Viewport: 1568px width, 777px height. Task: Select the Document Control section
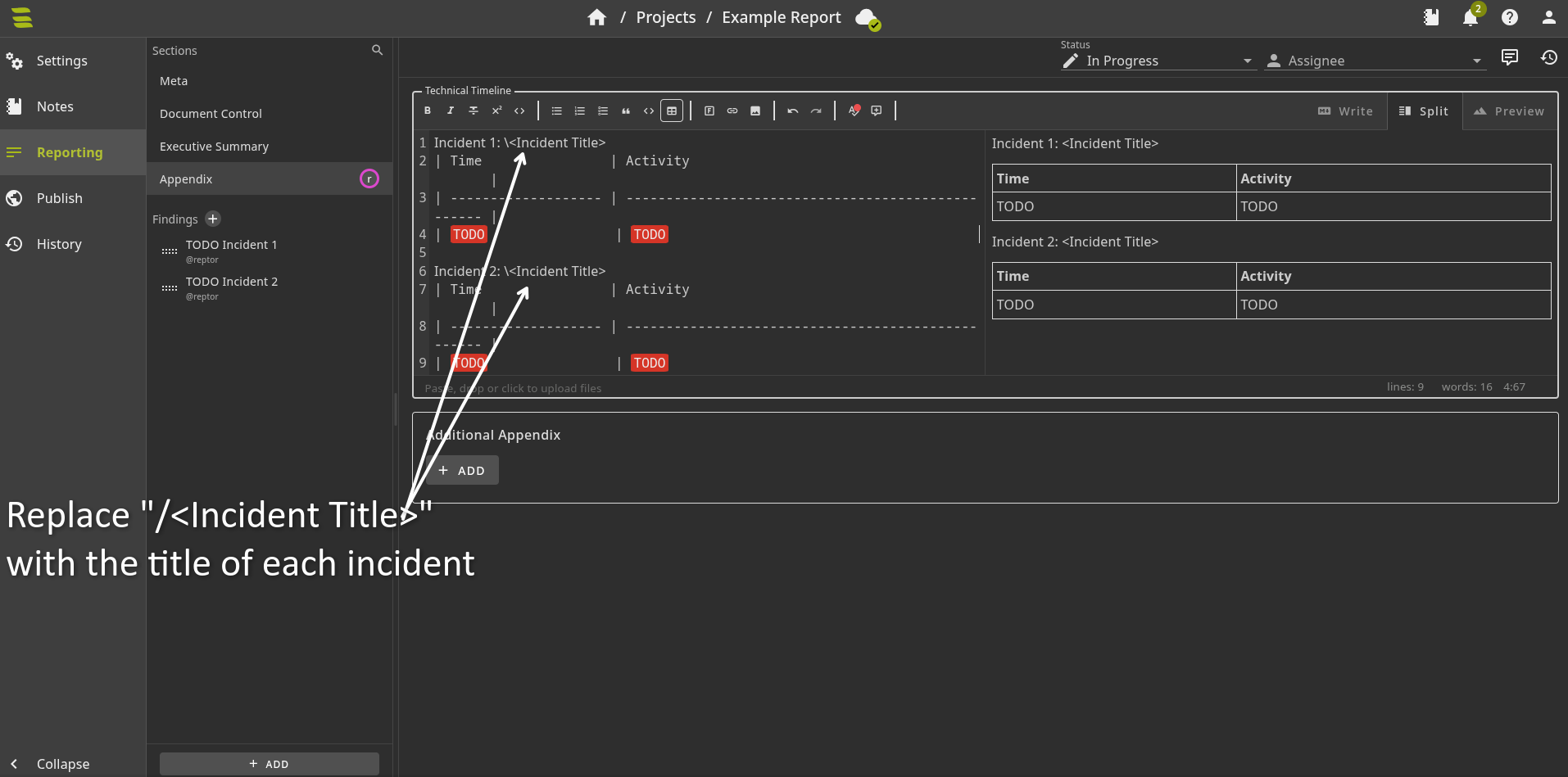coord(270,114)
